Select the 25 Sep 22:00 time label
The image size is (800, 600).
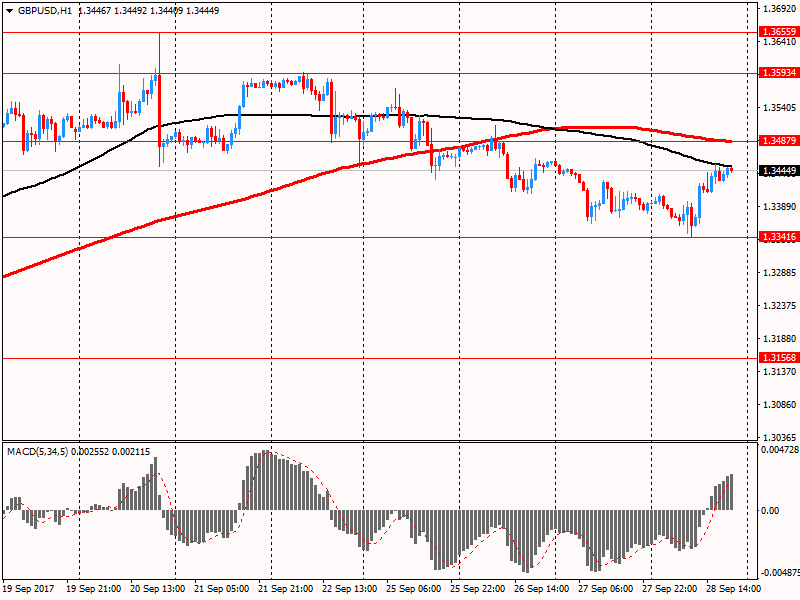coord(478,589)
